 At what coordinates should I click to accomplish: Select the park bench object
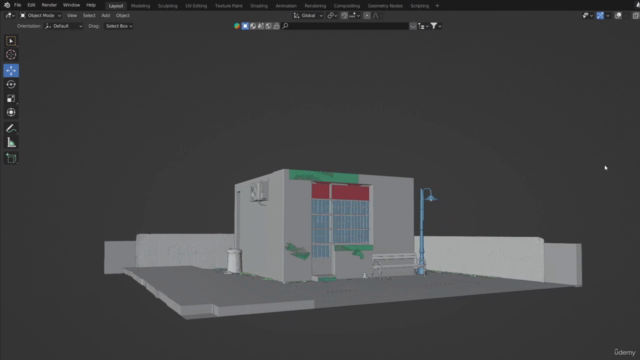pos(395,263)
